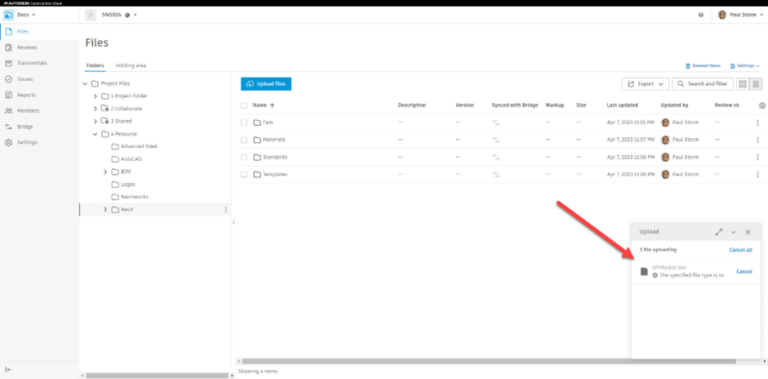Click Cancel all in Upload panel
Screen dimensions: 768x379
(x=741, y=250)
